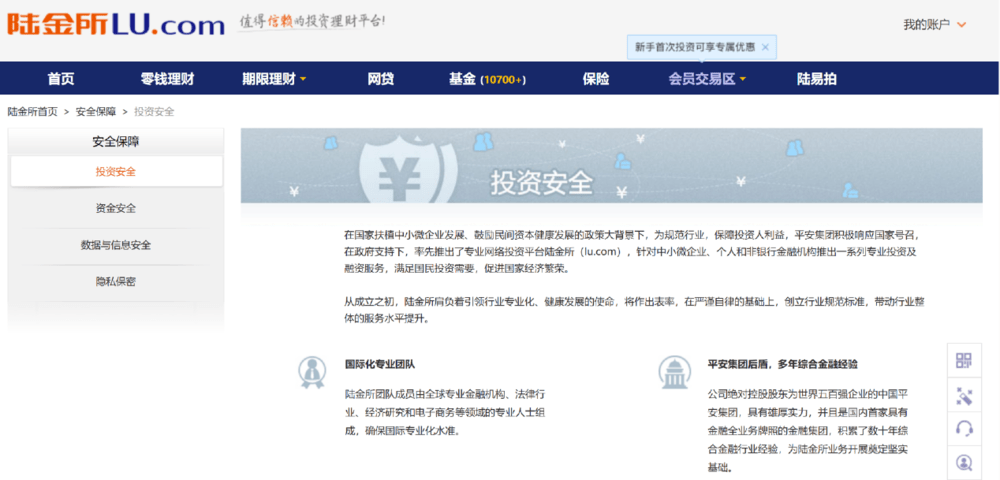Open the QR code floating sidebar icon
This screenshot has width=1000, height=480.
click(964, 361)
